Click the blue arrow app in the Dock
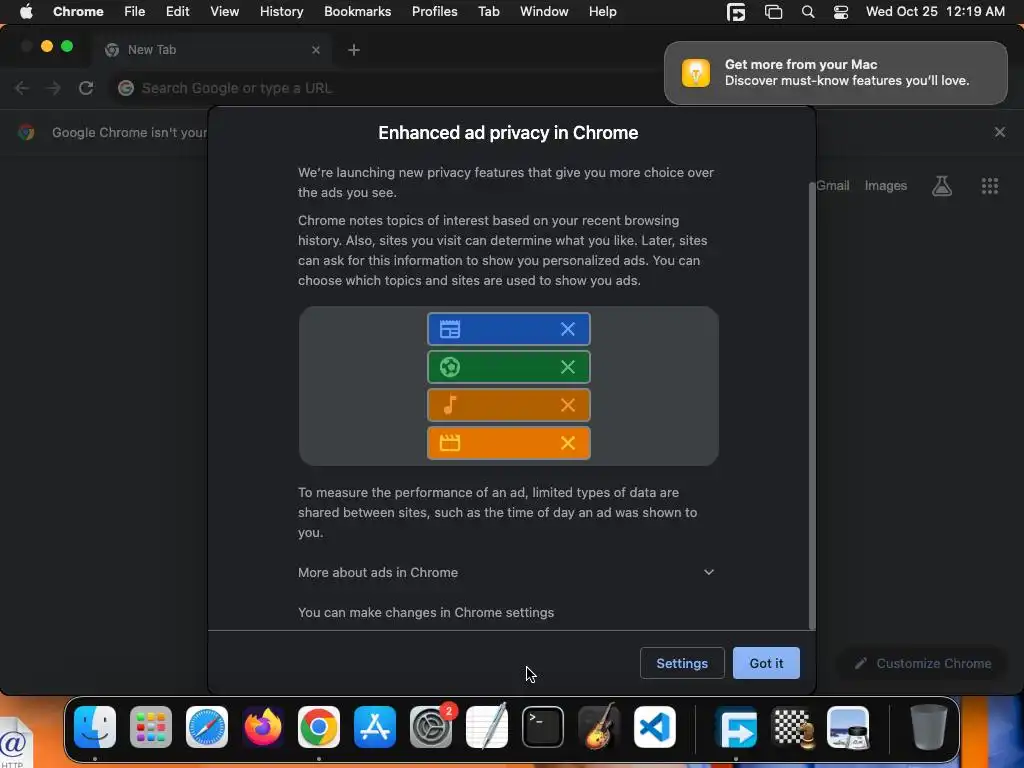Image resolution: width=1024 pixels, height=768 pixels. pyautogui.click(x=737, y=727)
